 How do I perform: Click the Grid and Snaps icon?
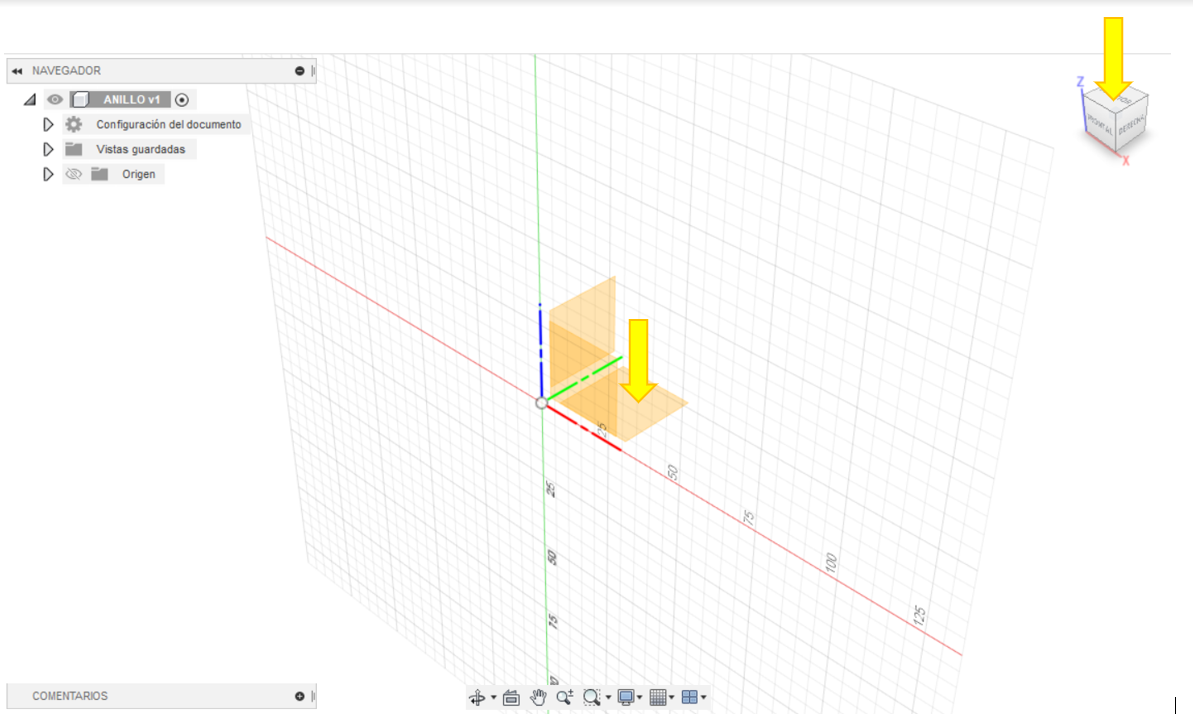(x=658, y=697)
